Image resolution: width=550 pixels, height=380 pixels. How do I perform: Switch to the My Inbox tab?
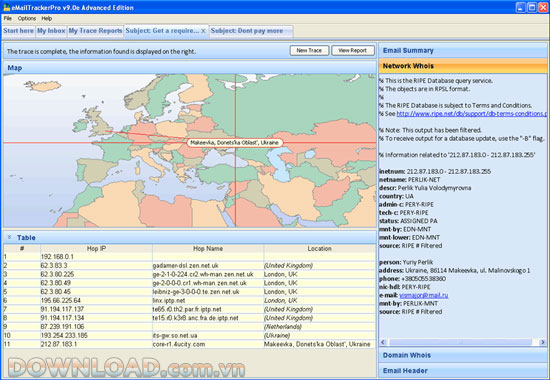pyautogui.click(x=51, y=31)
